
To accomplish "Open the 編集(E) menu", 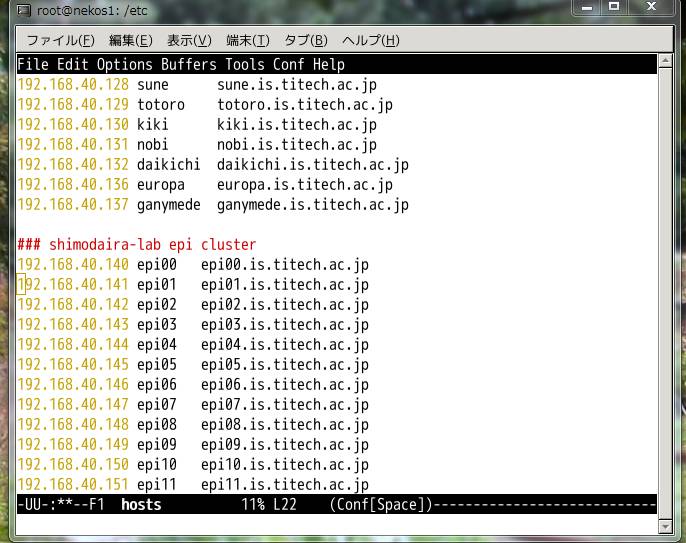I will 130,40.
